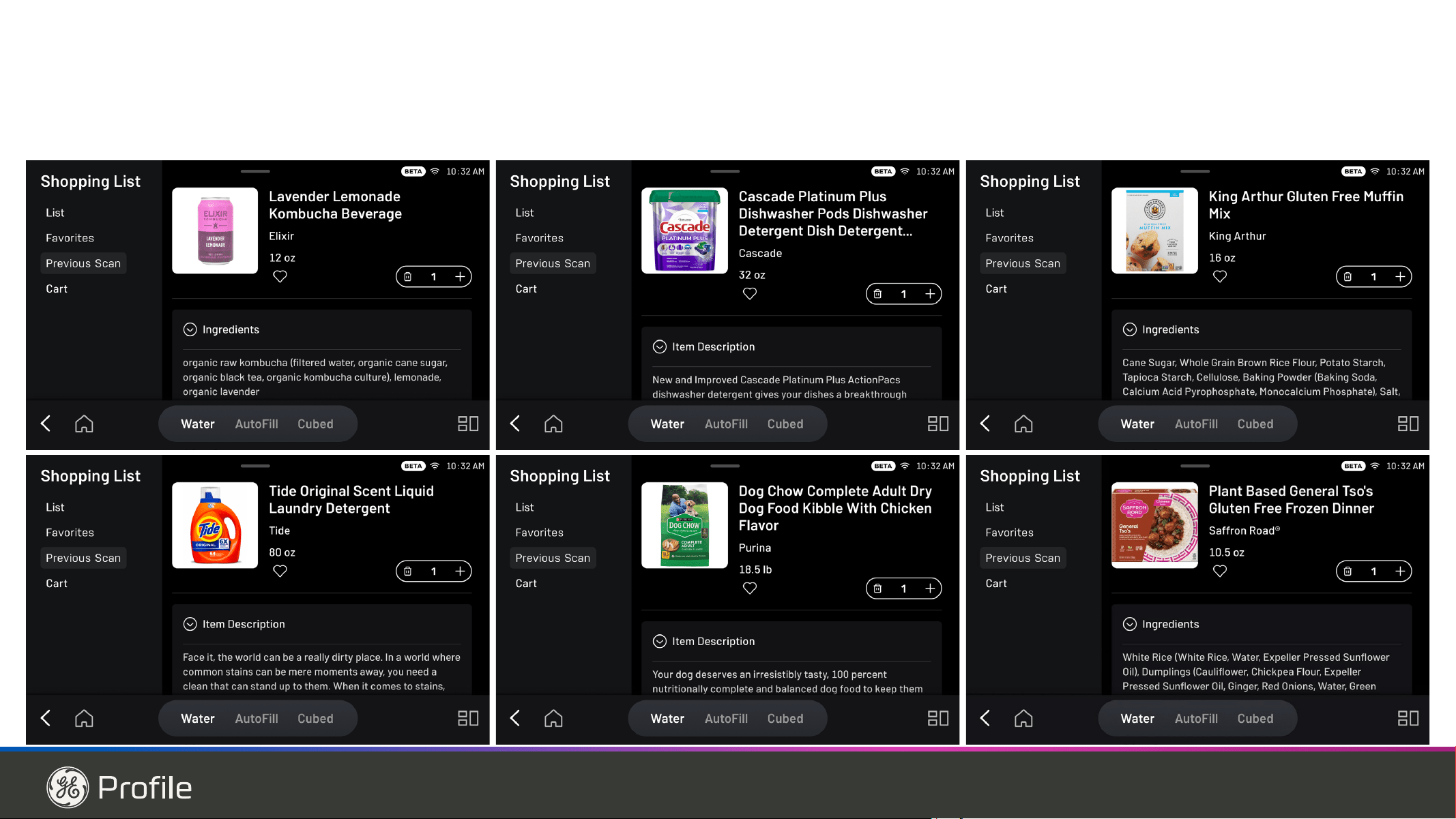
Task: Tap the drag handle atop Kombucha screen
Action: tap(255, 171)
